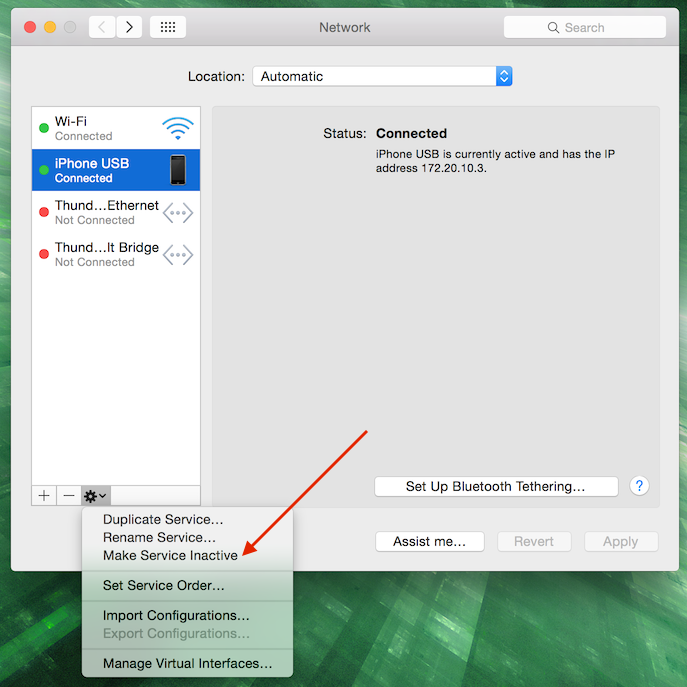The width and height of the screenshot is (687, 687).
Task: Open help with the question mark button
Action: [639, 486]
